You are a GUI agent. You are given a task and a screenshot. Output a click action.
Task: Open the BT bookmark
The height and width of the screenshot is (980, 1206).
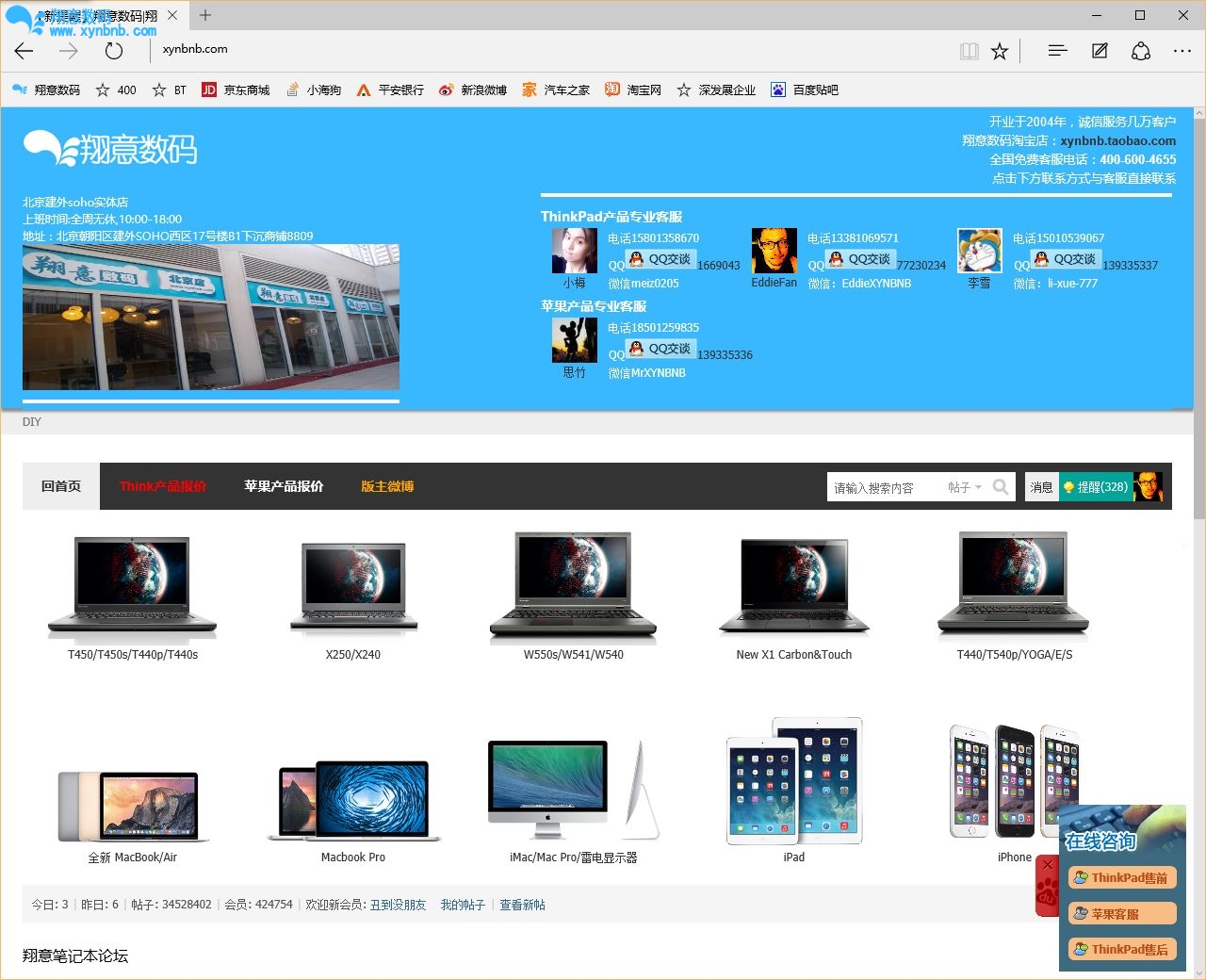[170, 90]
